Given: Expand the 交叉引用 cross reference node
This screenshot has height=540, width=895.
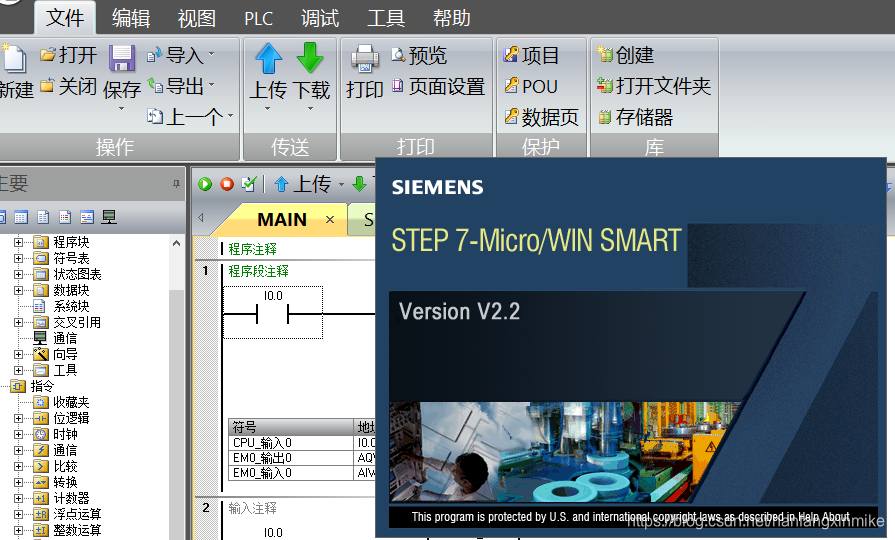Looking at the screenshot, I should (x=19, y=322).
